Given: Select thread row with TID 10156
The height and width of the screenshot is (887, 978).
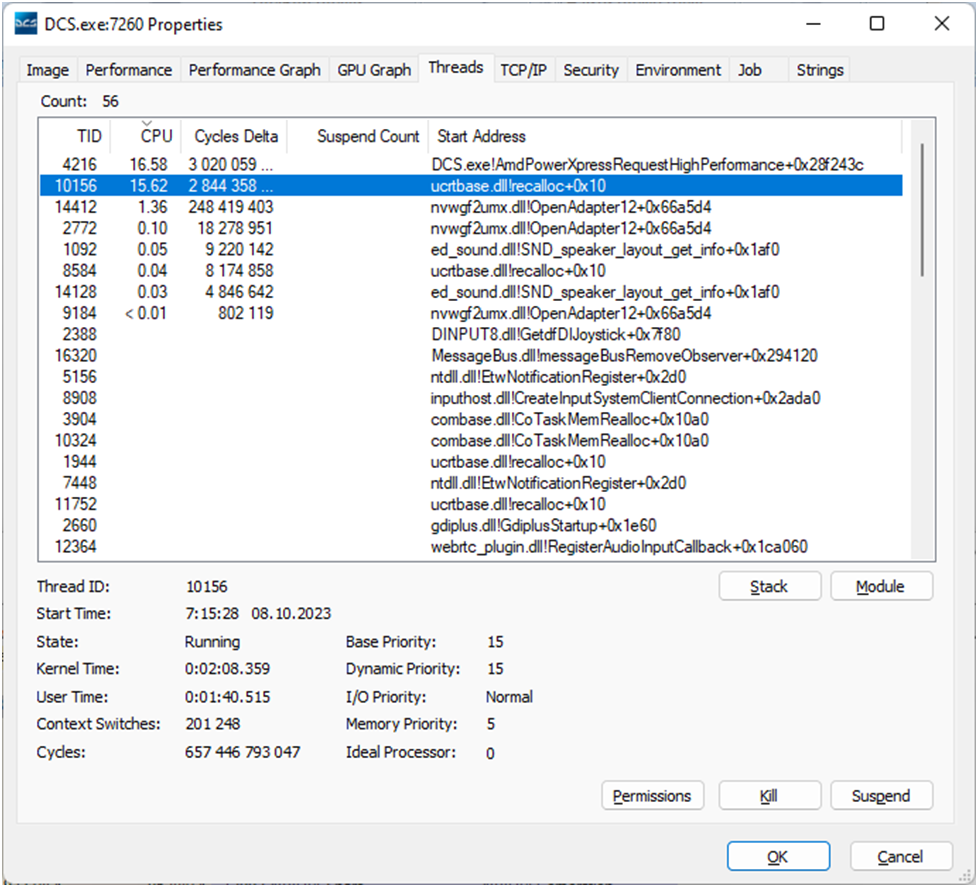Looking at the screenshot, I should click(471, 186).
